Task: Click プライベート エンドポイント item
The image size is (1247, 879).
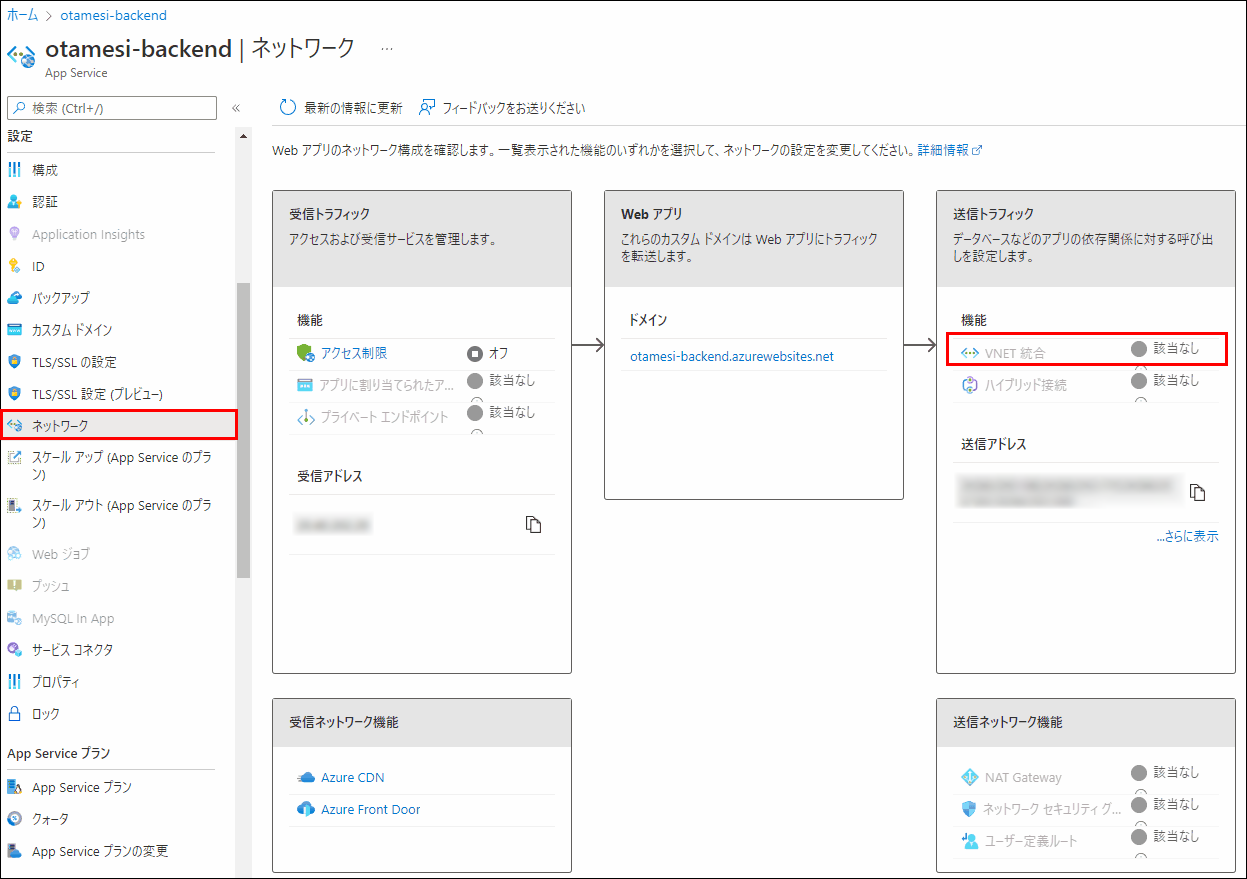Action: 385,417
